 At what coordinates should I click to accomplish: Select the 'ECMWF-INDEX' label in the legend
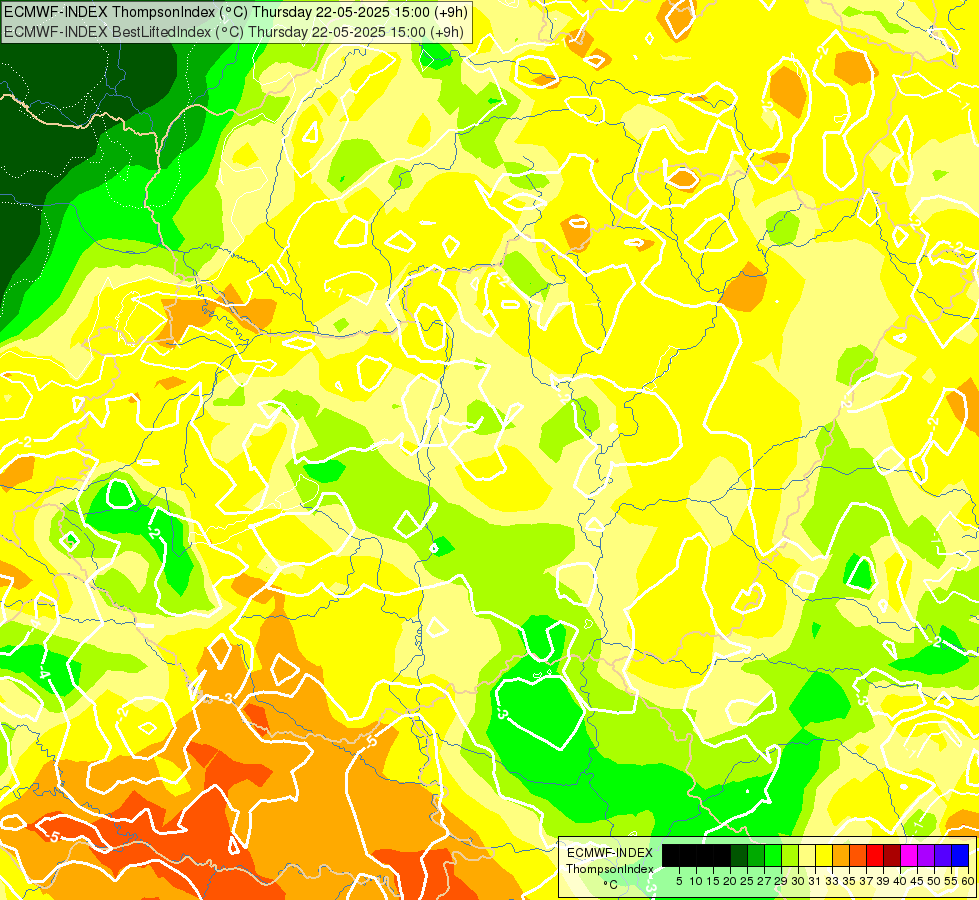pos(610,853)
